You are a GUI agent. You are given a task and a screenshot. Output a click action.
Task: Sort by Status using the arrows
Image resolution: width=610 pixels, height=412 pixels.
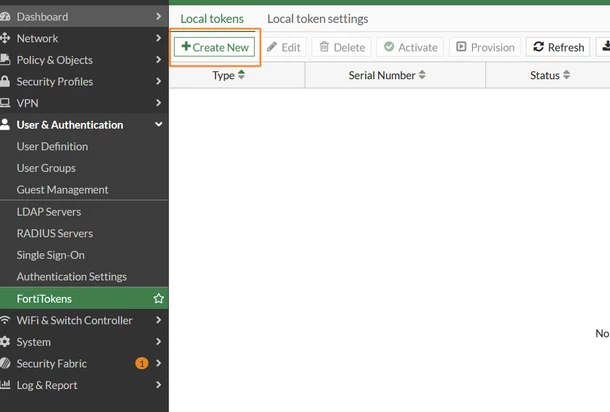click(x=566, y=75)
